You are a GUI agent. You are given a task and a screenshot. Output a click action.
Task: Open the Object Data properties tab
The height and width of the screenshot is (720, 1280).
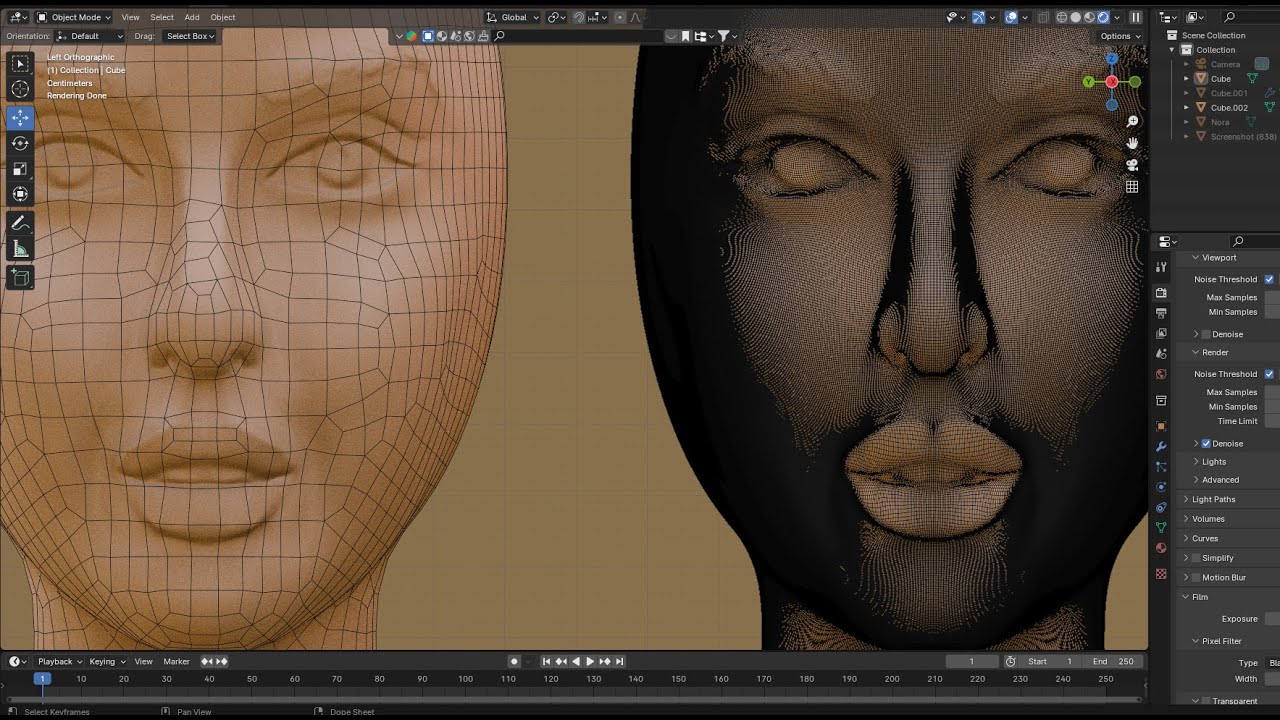[1161, 527]
